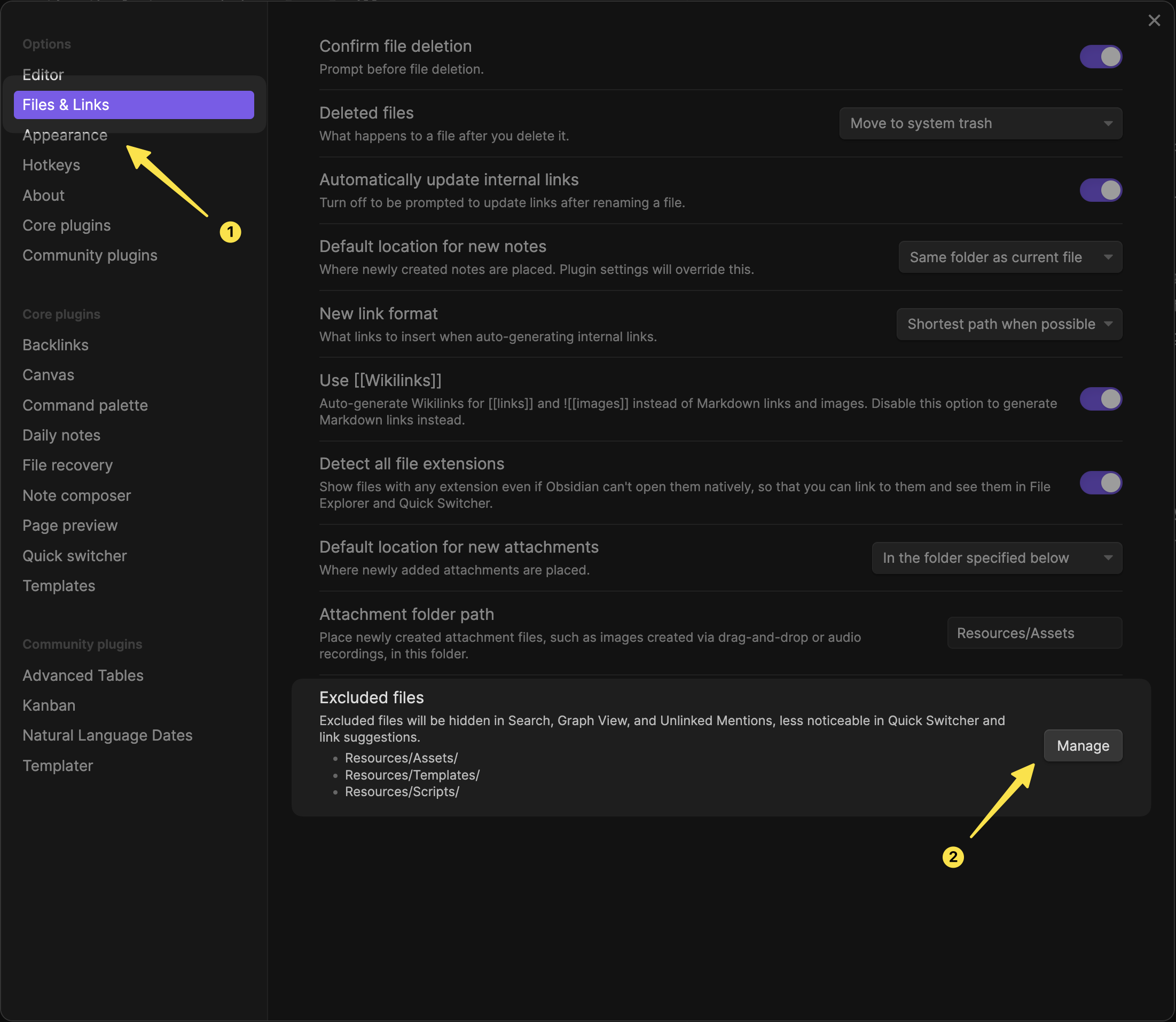1176x1022 pixels.
Task: Click the Hotkeys settings icon
Action: [51, 164]
